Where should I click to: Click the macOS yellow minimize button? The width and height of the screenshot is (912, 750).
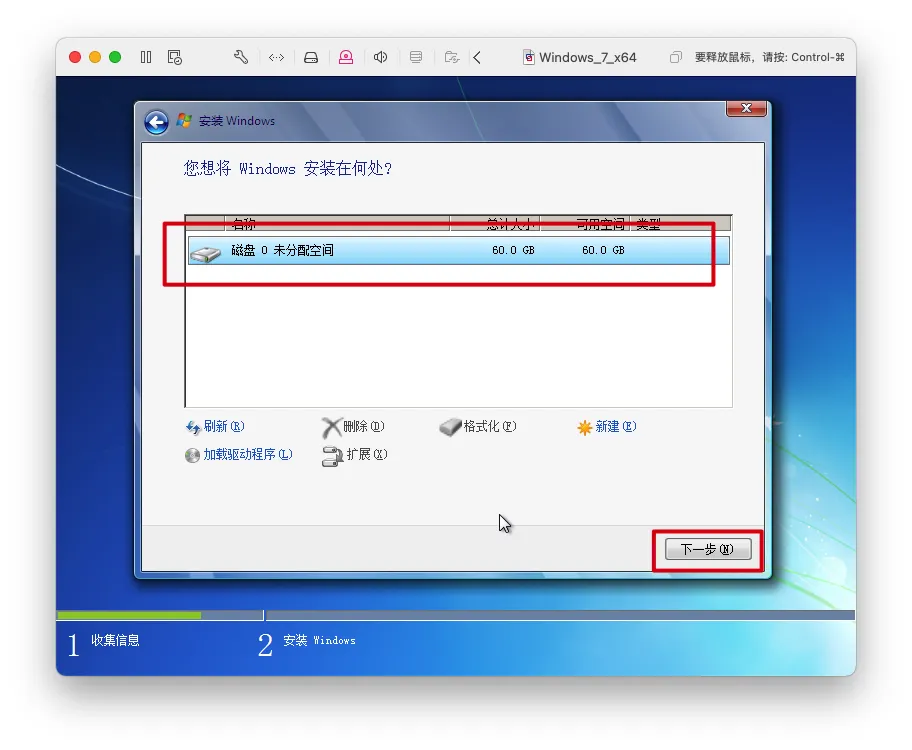pos(95,57)
